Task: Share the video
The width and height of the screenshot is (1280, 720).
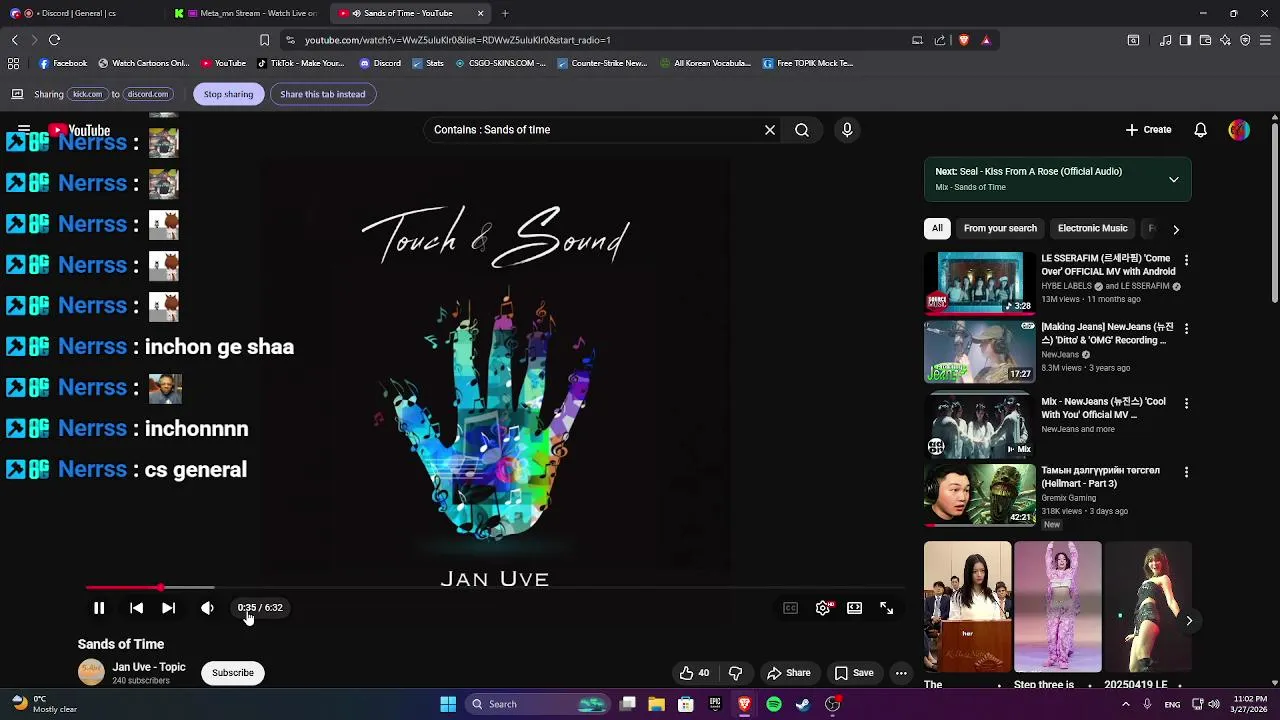Action: tap(788, 673)
